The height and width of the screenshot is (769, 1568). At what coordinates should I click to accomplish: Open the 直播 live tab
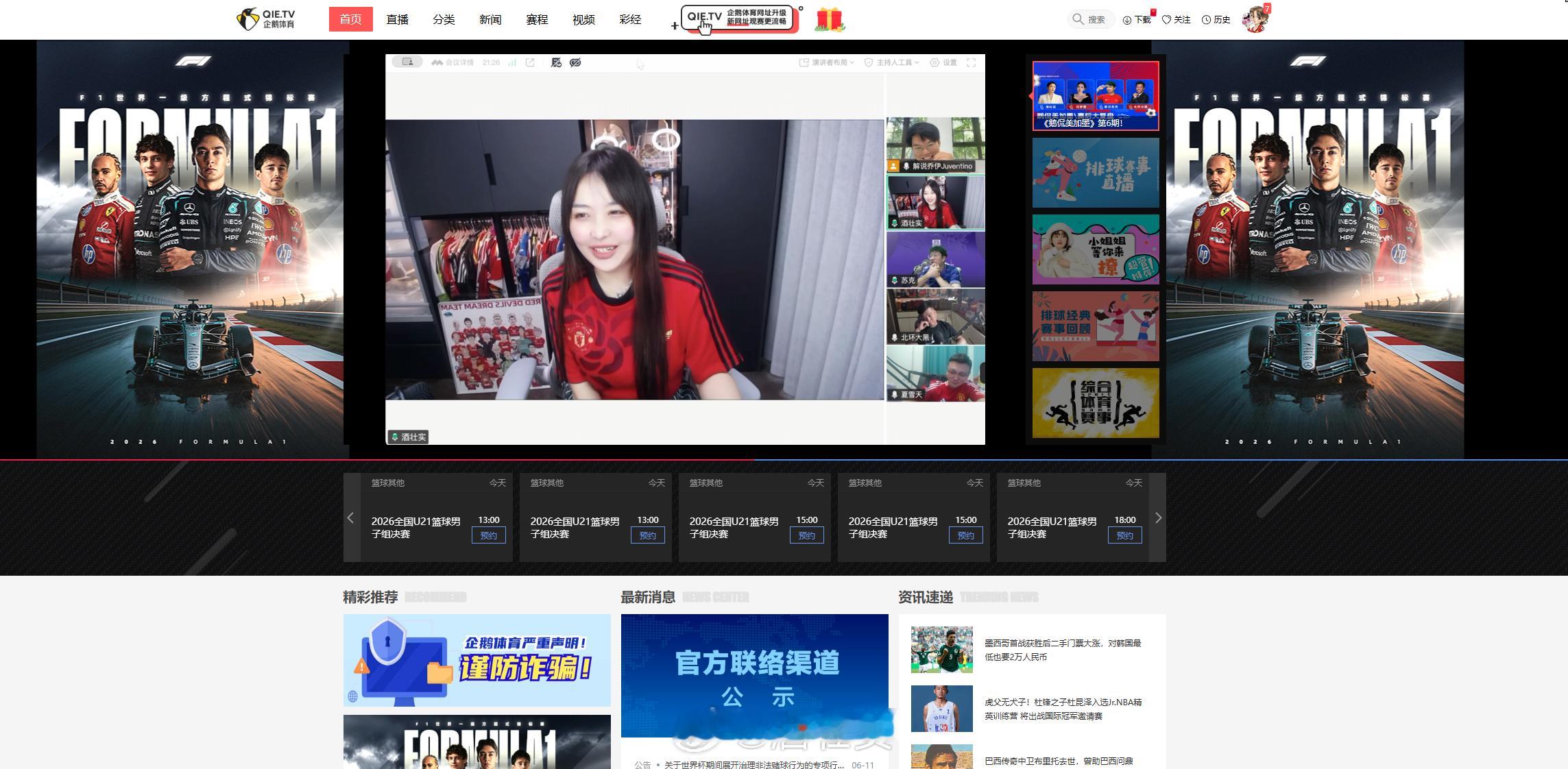click(397, 20)
